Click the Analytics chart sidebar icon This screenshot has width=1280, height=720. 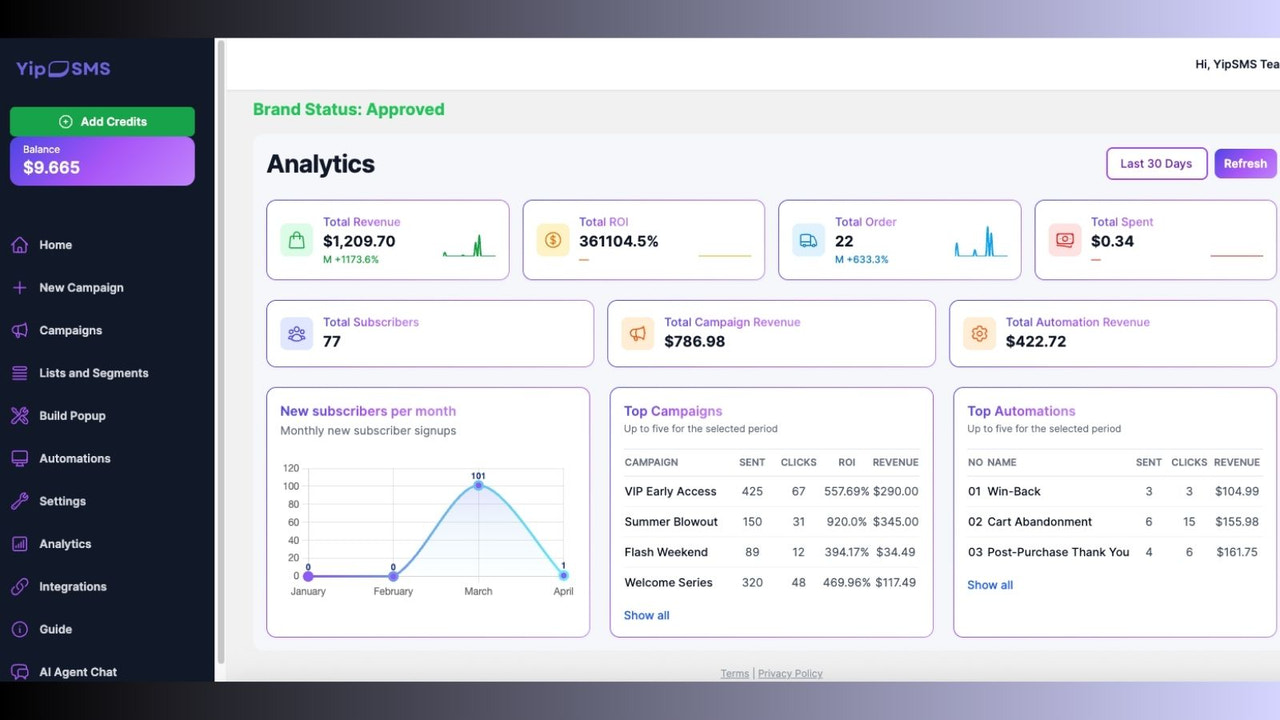click(19, 544)
